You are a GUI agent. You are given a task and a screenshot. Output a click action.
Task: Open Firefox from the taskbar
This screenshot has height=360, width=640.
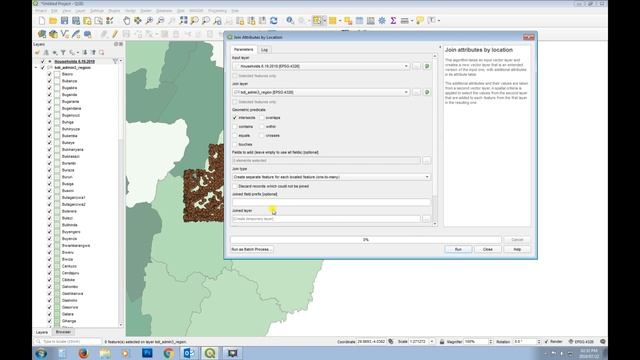[83, 353]
